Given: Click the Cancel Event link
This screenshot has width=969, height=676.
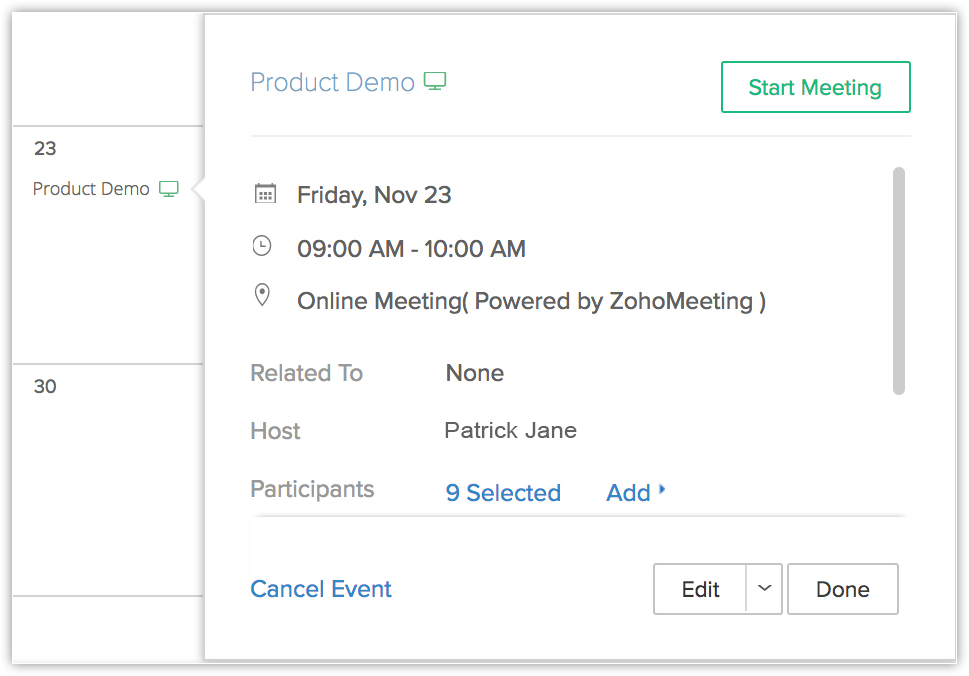Looking at the screenshot, I should 321,589.
